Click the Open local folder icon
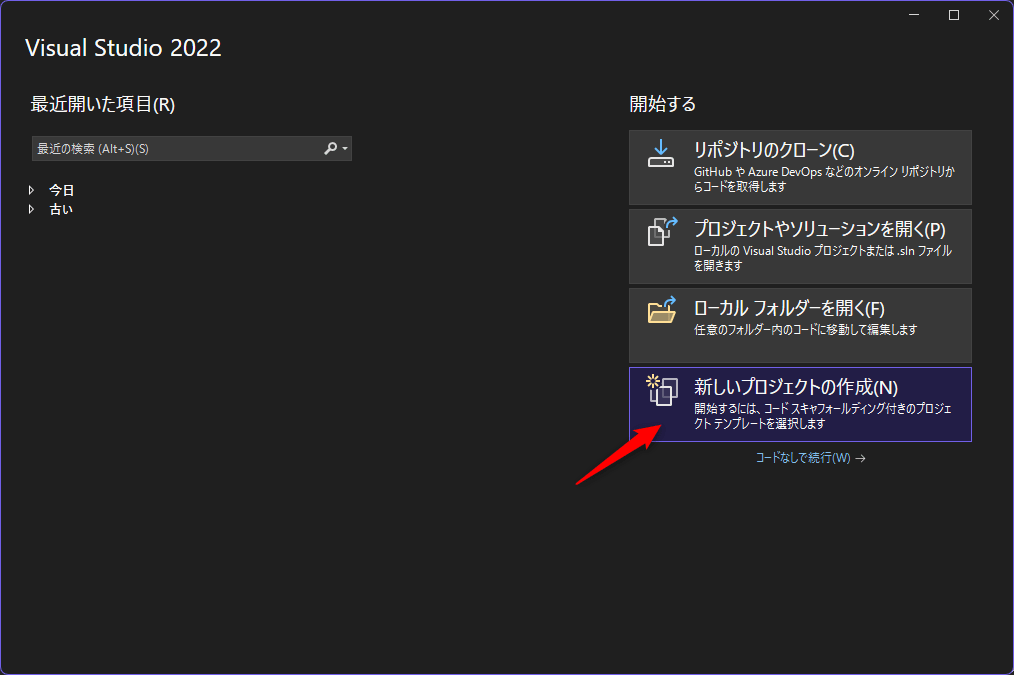 point(662,310)
